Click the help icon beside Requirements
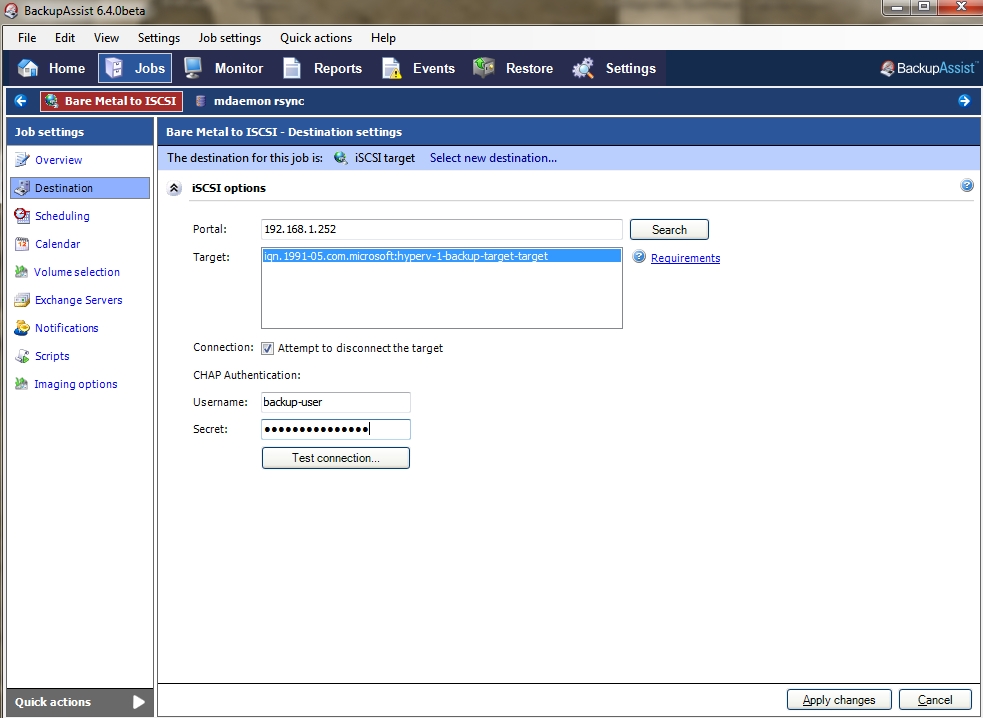 pos(639,256)
